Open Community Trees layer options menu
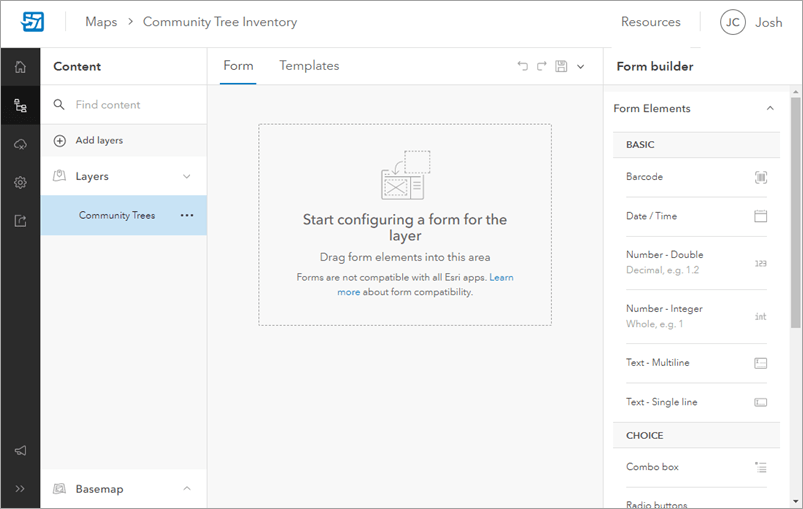The height and width of the screenshot is (509, 803). [x=187, y=215]
